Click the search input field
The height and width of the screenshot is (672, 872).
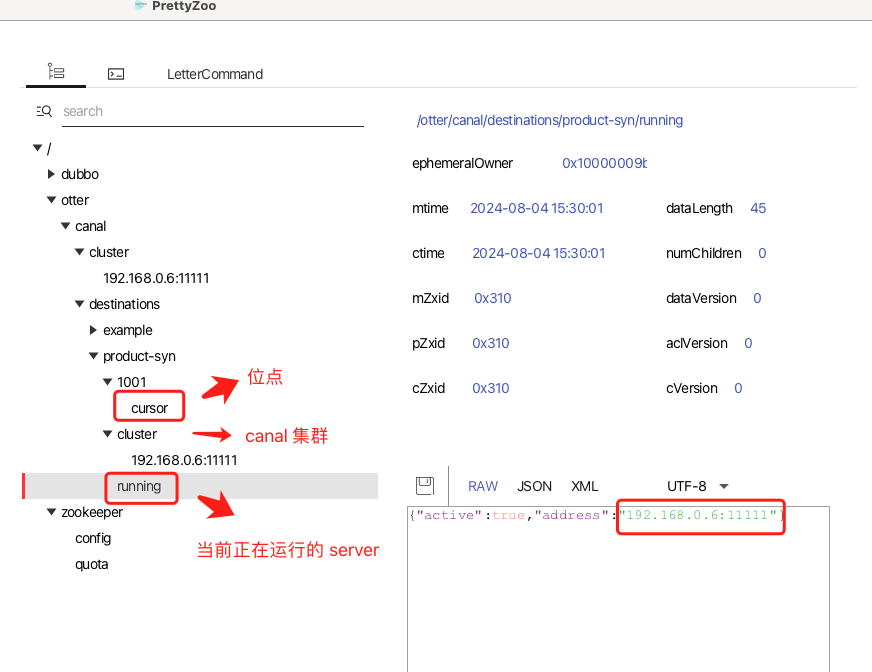click(210, 111)
